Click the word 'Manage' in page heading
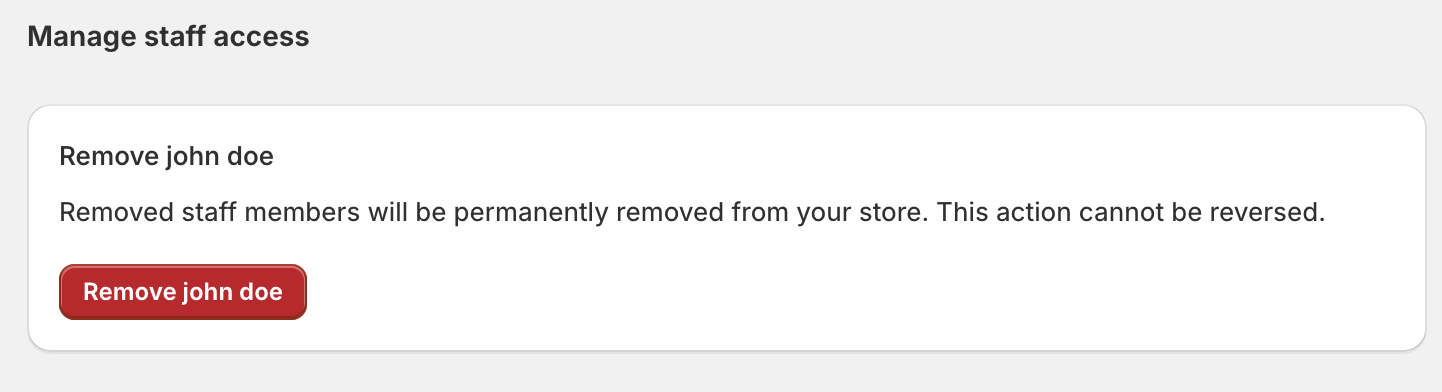1442x392 pixels. (x=77, y=38)
